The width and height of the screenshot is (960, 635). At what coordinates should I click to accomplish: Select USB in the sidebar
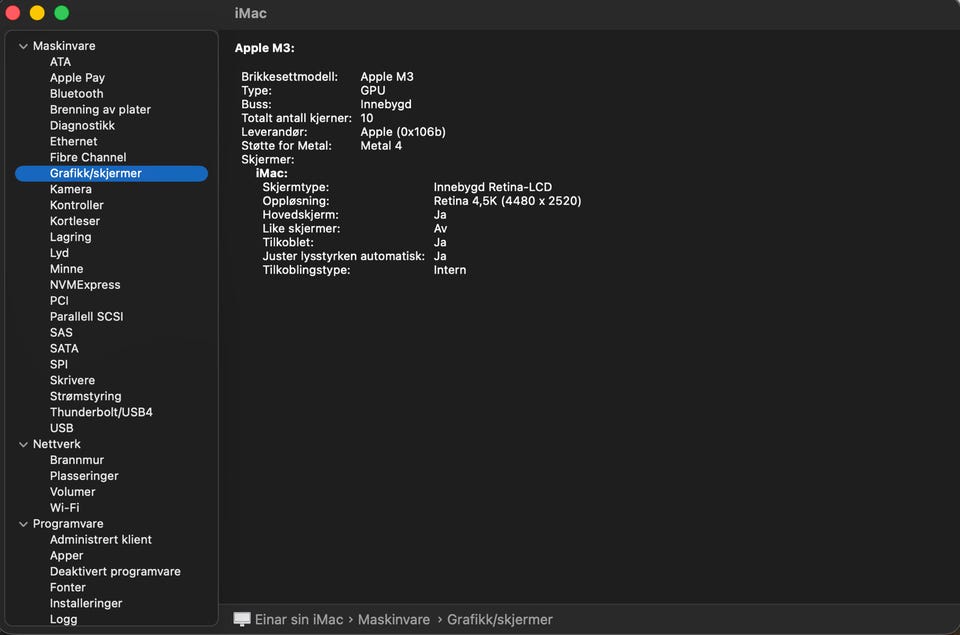pyautogui.click(x=61, y=428)
